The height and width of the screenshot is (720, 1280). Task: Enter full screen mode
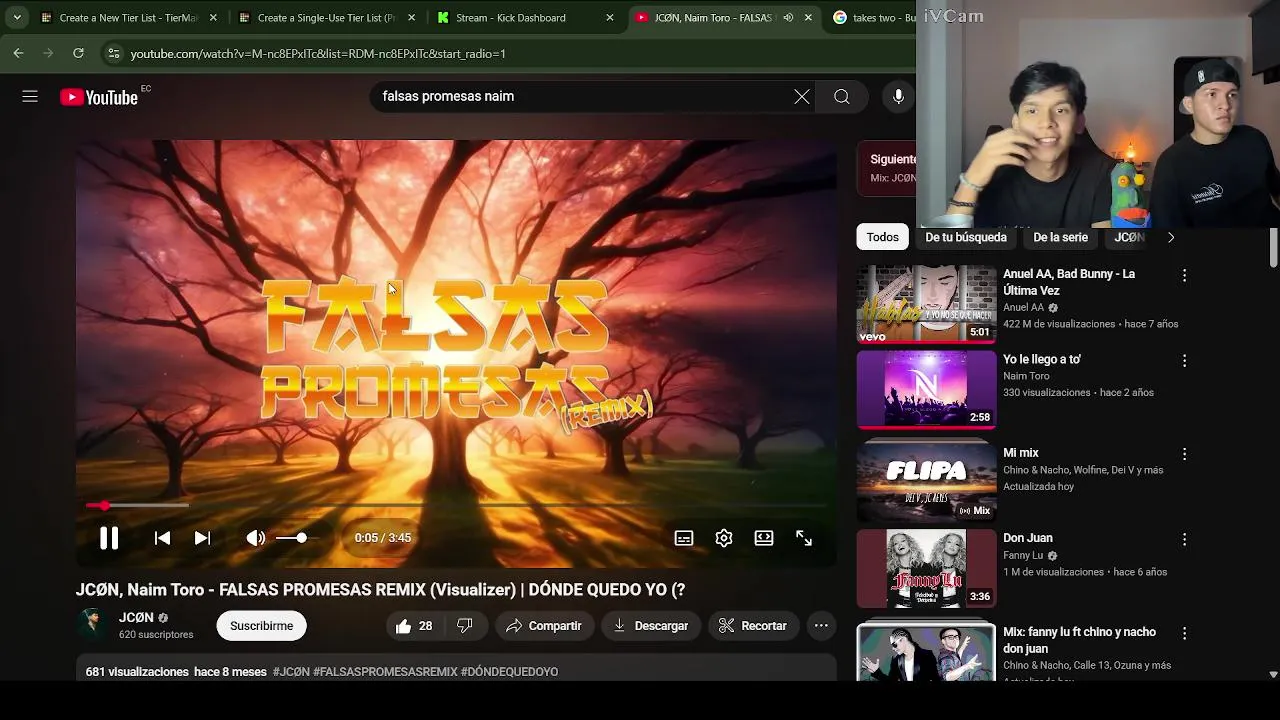804,538
